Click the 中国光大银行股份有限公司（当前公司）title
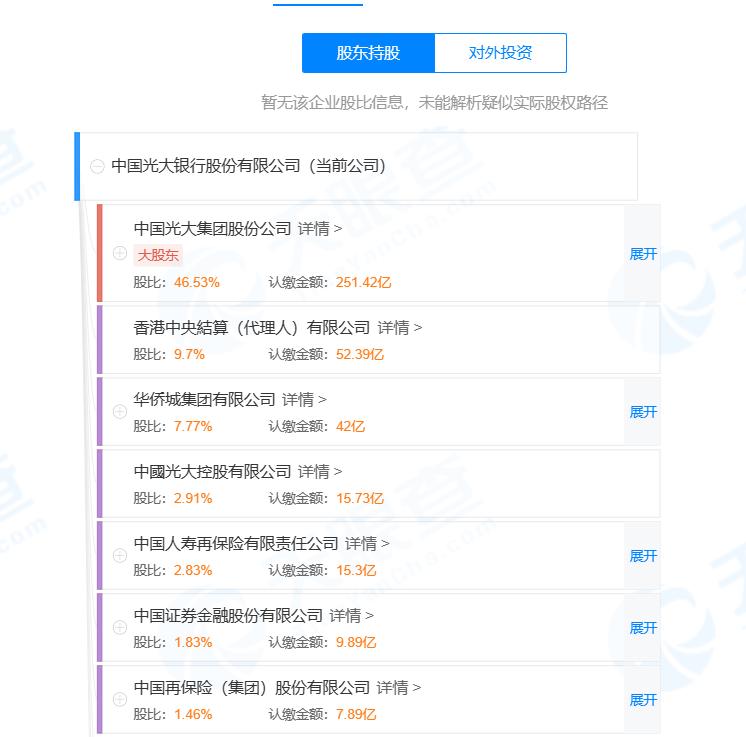The height and width of the screenshot is (737, 746). [x=248, y=166]
